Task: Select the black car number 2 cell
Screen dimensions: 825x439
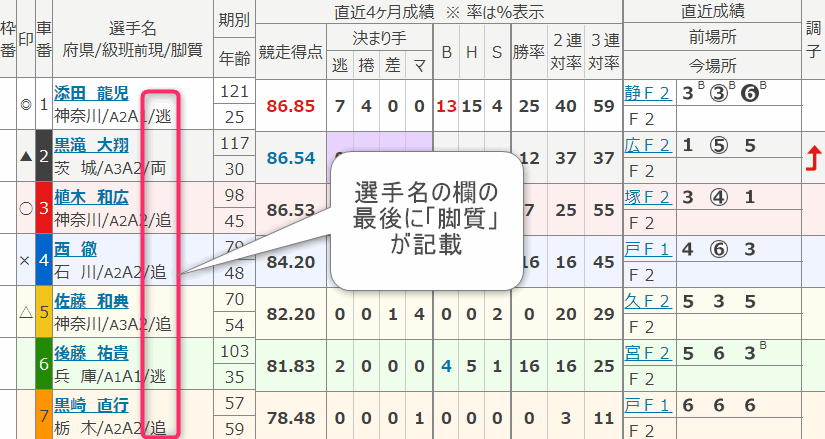Action: coord(44,156)
